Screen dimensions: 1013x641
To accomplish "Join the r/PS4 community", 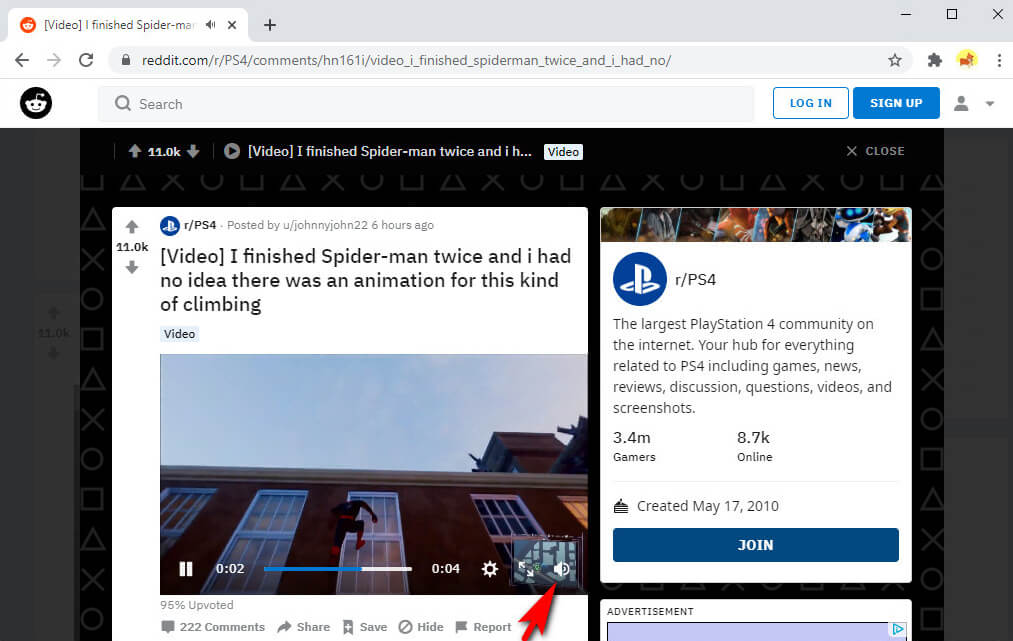I will click(755, 545).
